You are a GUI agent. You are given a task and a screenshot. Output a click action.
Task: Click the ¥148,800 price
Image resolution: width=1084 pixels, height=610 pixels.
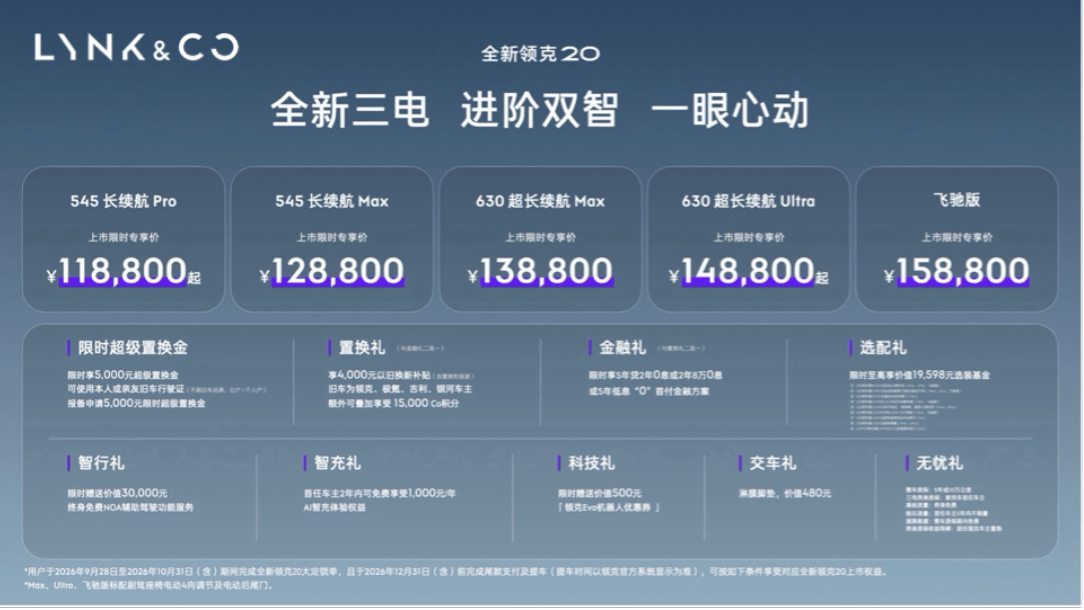click(x=749, y=270)
